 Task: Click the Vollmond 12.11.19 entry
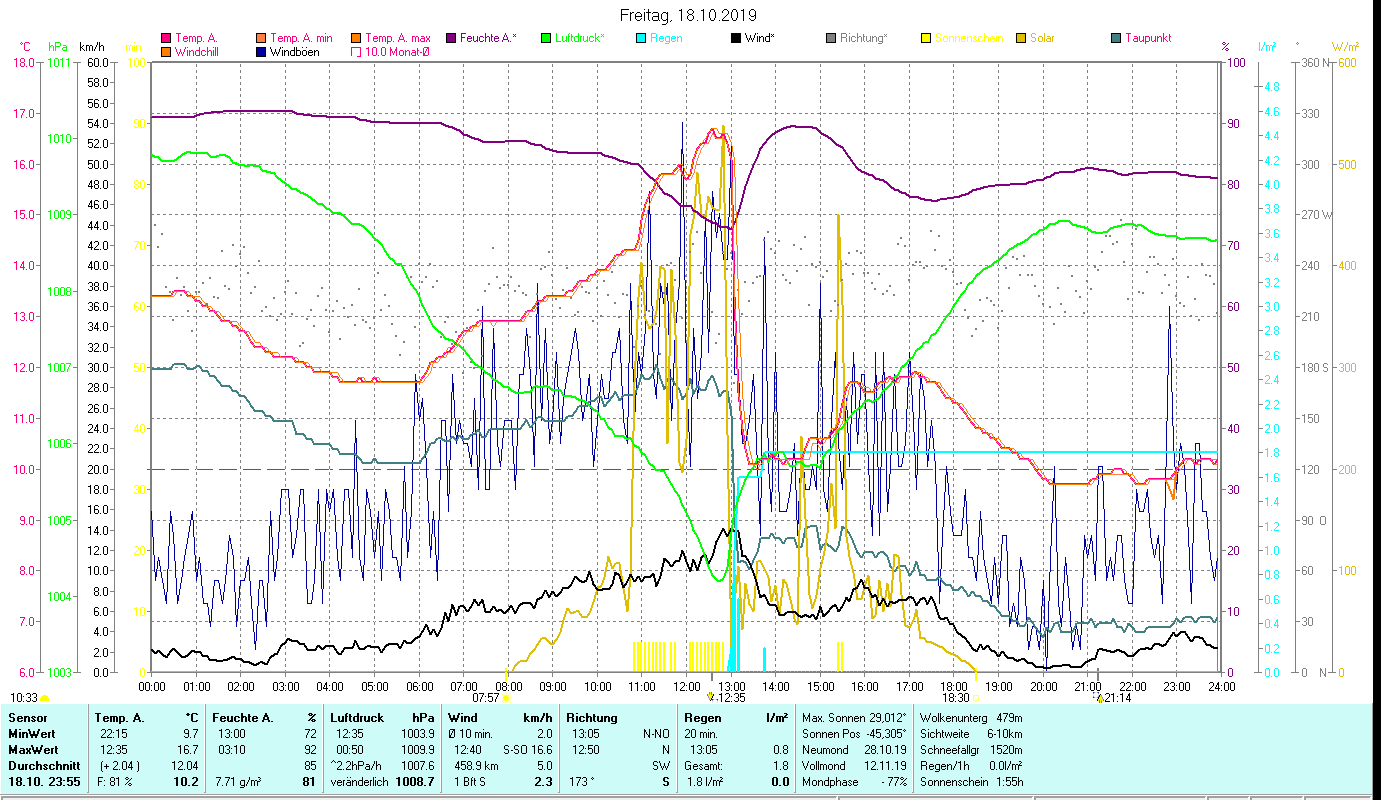pos(854,765)
